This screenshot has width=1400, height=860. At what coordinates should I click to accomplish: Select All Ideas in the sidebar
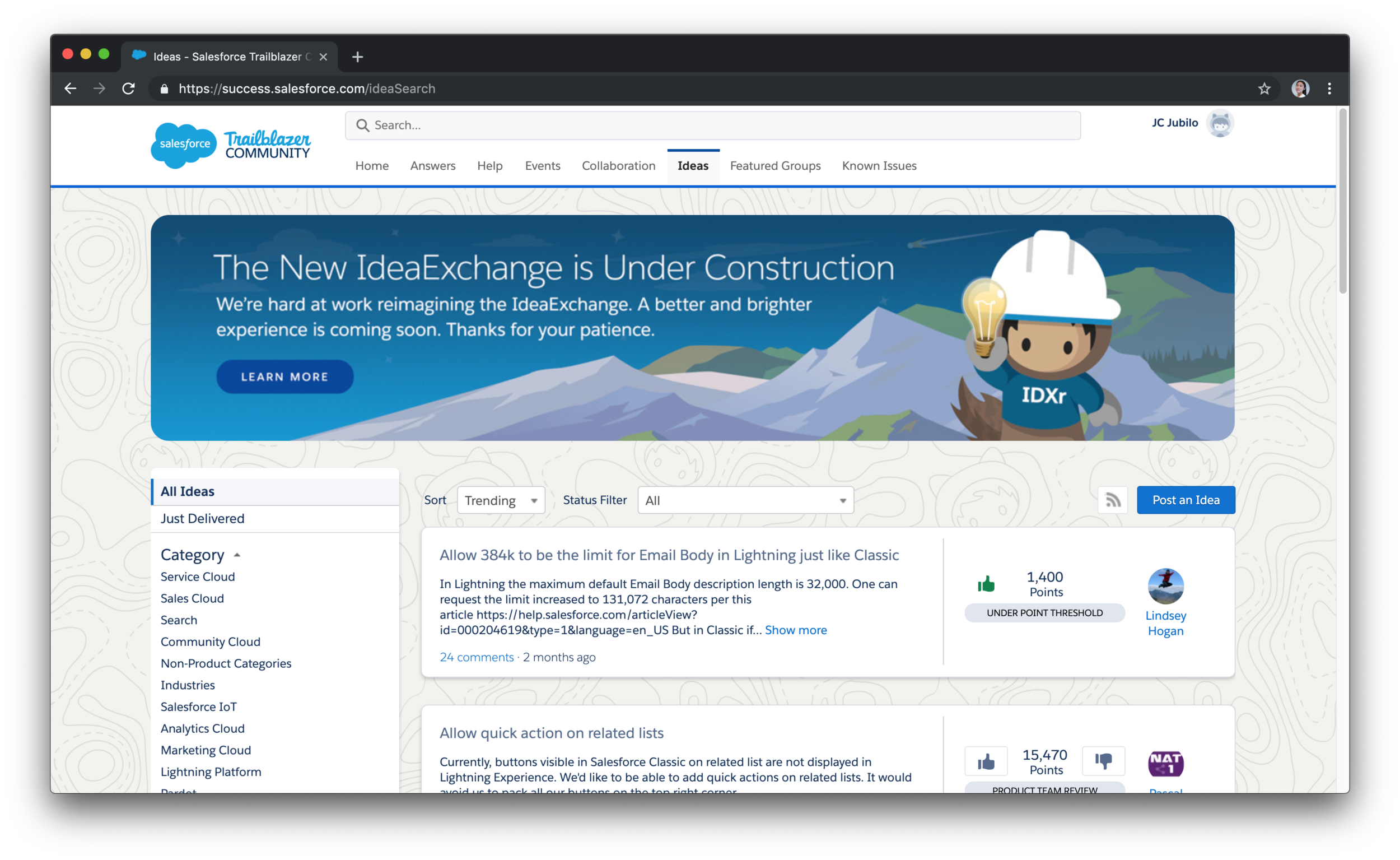276,491
